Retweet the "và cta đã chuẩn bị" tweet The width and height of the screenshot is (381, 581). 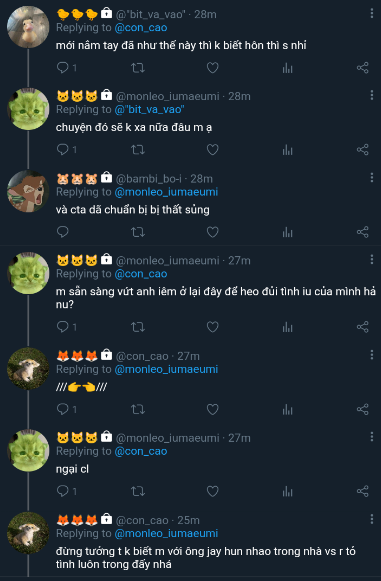click(138, 232)
